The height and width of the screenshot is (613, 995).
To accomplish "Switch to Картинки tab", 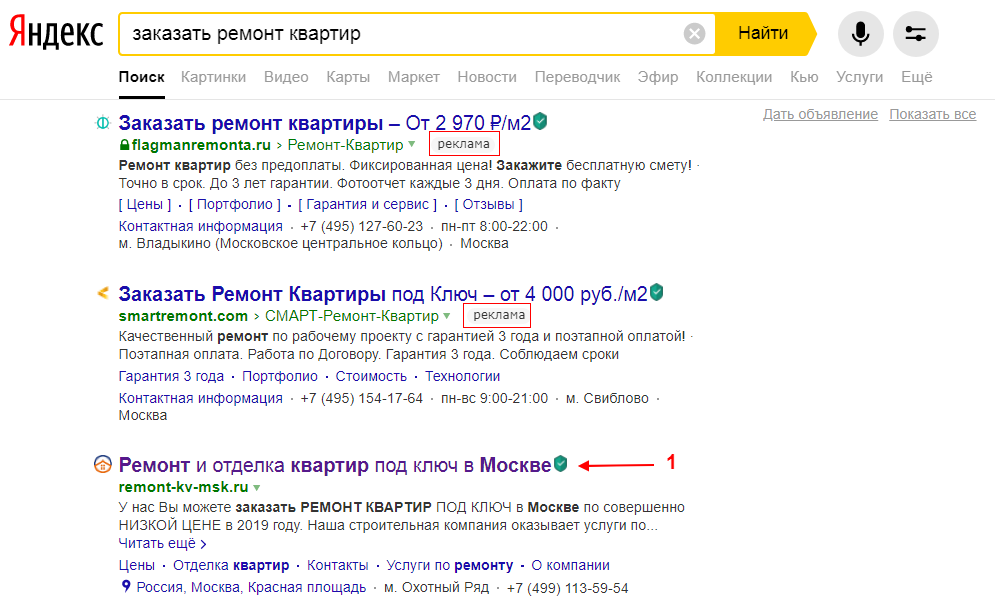I will [x=213, y=77].
